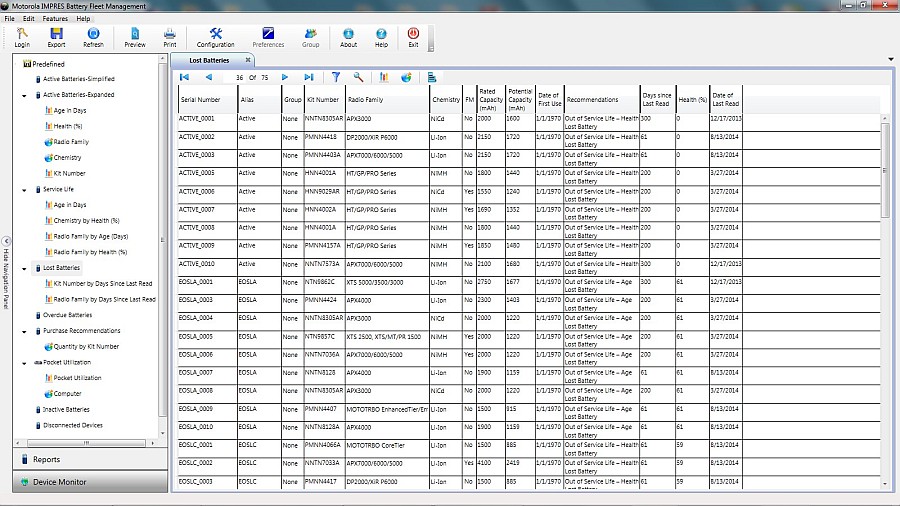This screenshot has height=506, width=900.
Task: Click the filter funnel icon
Action: click(x=336, y=77)
